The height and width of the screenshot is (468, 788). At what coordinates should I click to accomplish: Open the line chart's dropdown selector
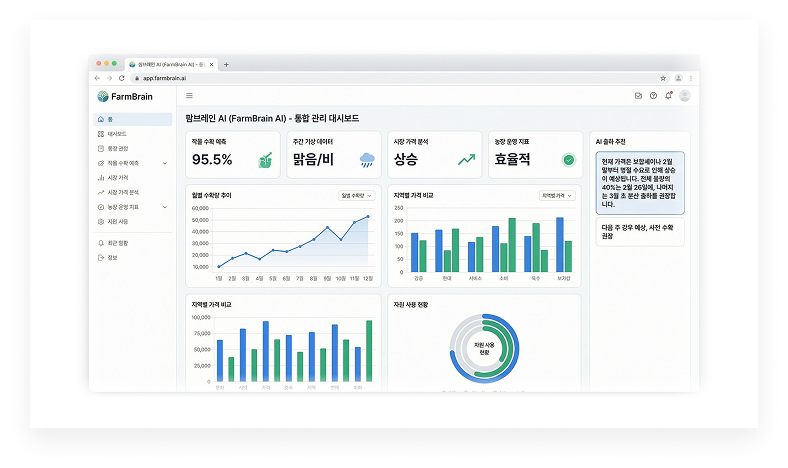356,196
